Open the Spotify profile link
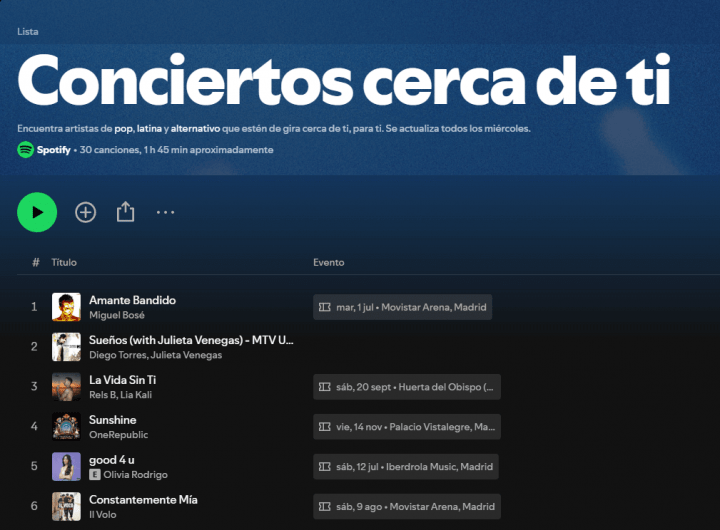 [54, 150]
